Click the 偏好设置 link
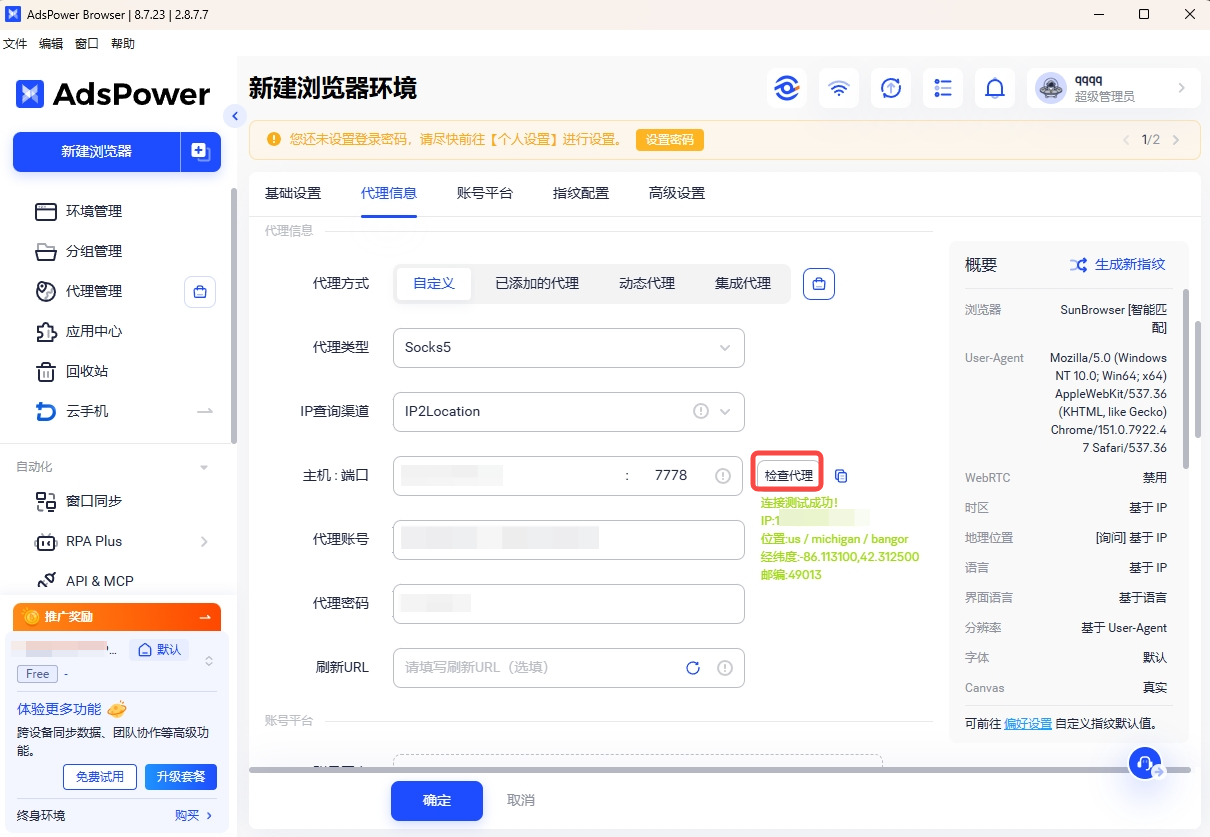 click(x=1028, y=723)
